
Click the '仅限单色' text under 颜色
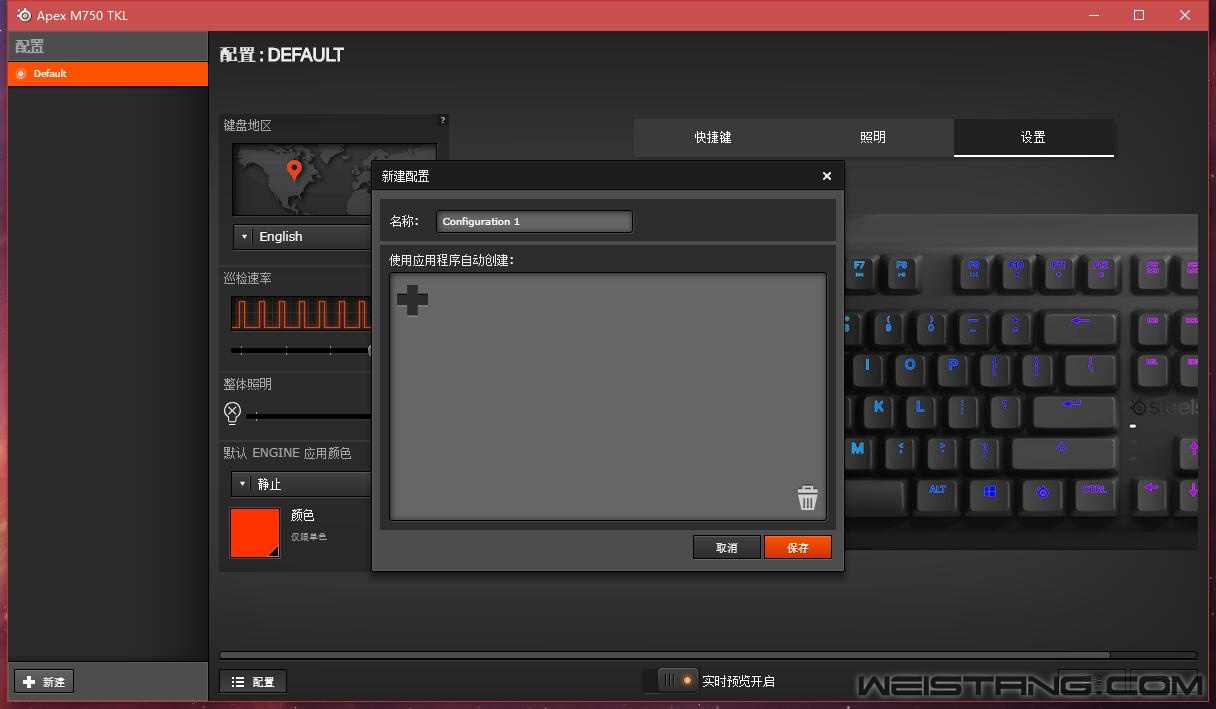point(309,537)
